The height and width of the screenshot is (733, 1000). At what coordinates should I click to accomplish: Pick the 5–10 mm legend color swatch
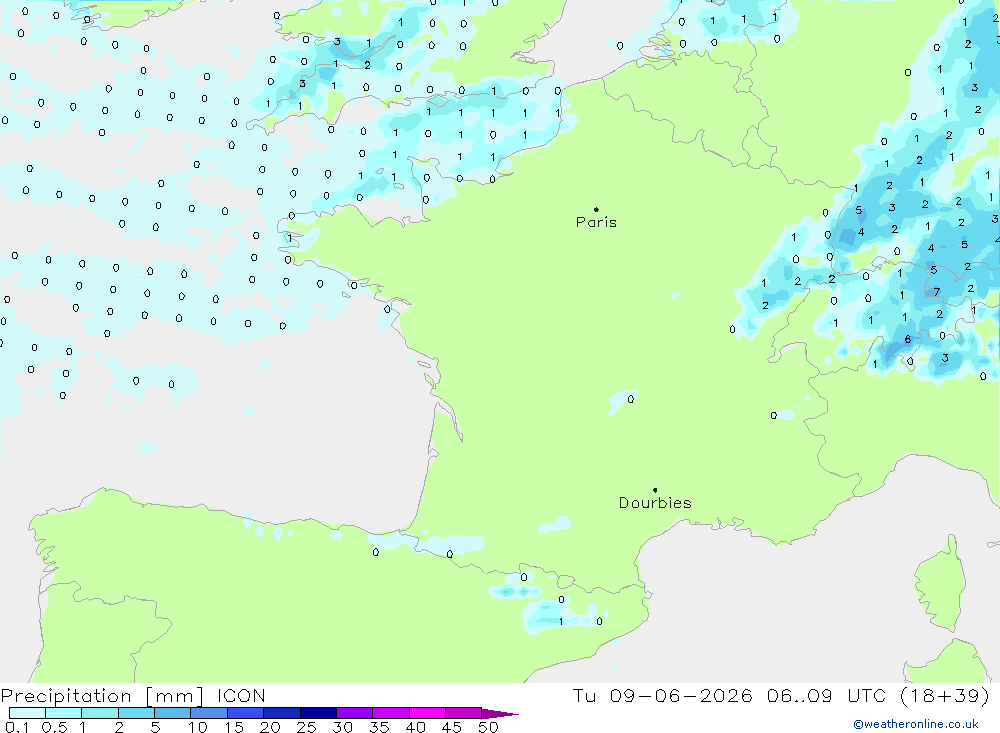click(173, 713)
